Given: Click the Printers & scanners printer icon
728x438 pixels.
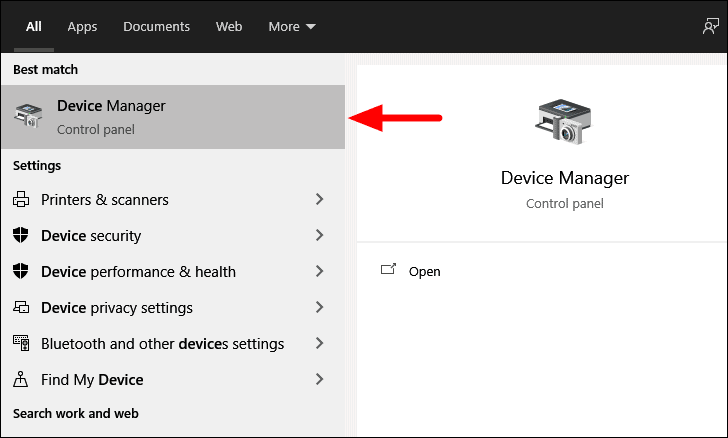Looking at the screenshot, I should 21,199.
